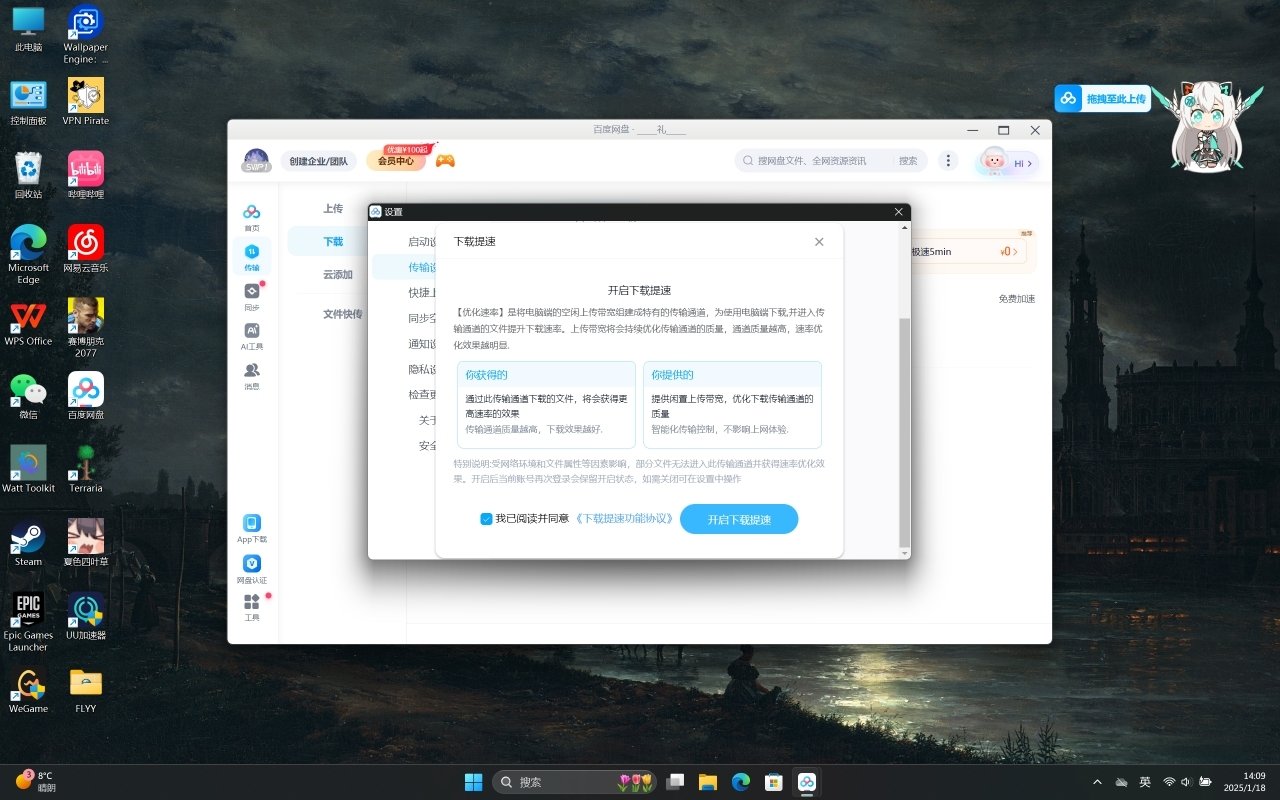Click the Windows Start button
This screenshot has height=800, width=1280.
tap(473, 781)
